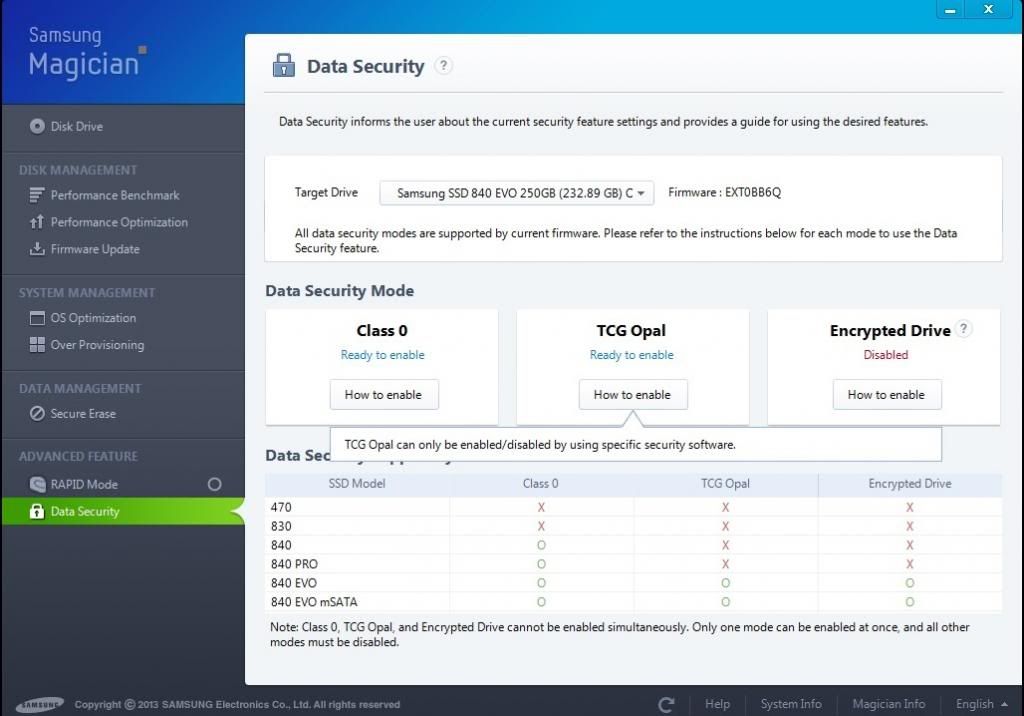Click the copyright notice in the footer
This screenshot has width=1024, height=716.
[237, 704]
